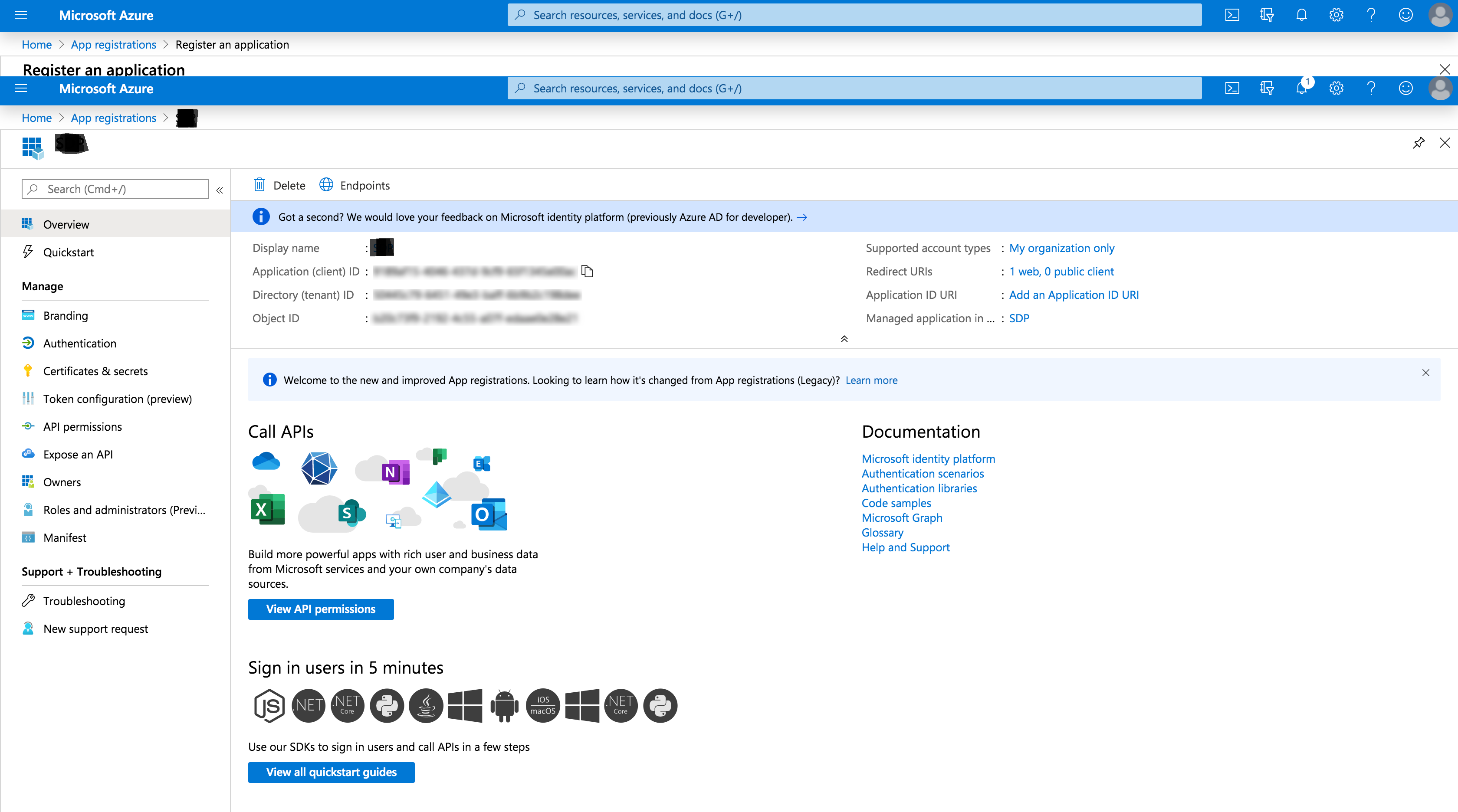This screenshot has width=1458, height=812.
Task: Open Cloud Shell from lower header
Action: [1232, 88]
